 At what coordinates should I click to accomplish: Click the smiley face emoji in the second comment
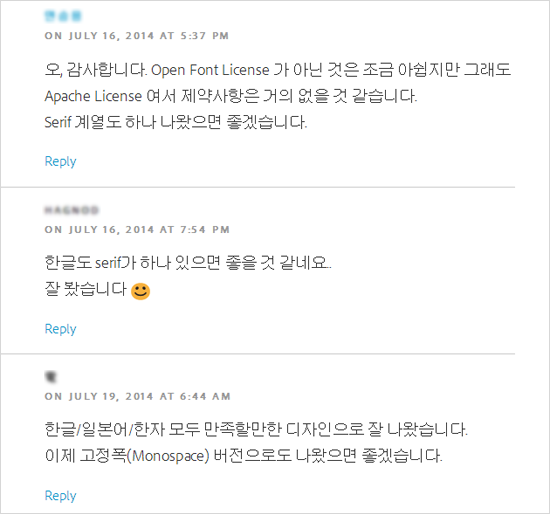[x=140, y=291]
